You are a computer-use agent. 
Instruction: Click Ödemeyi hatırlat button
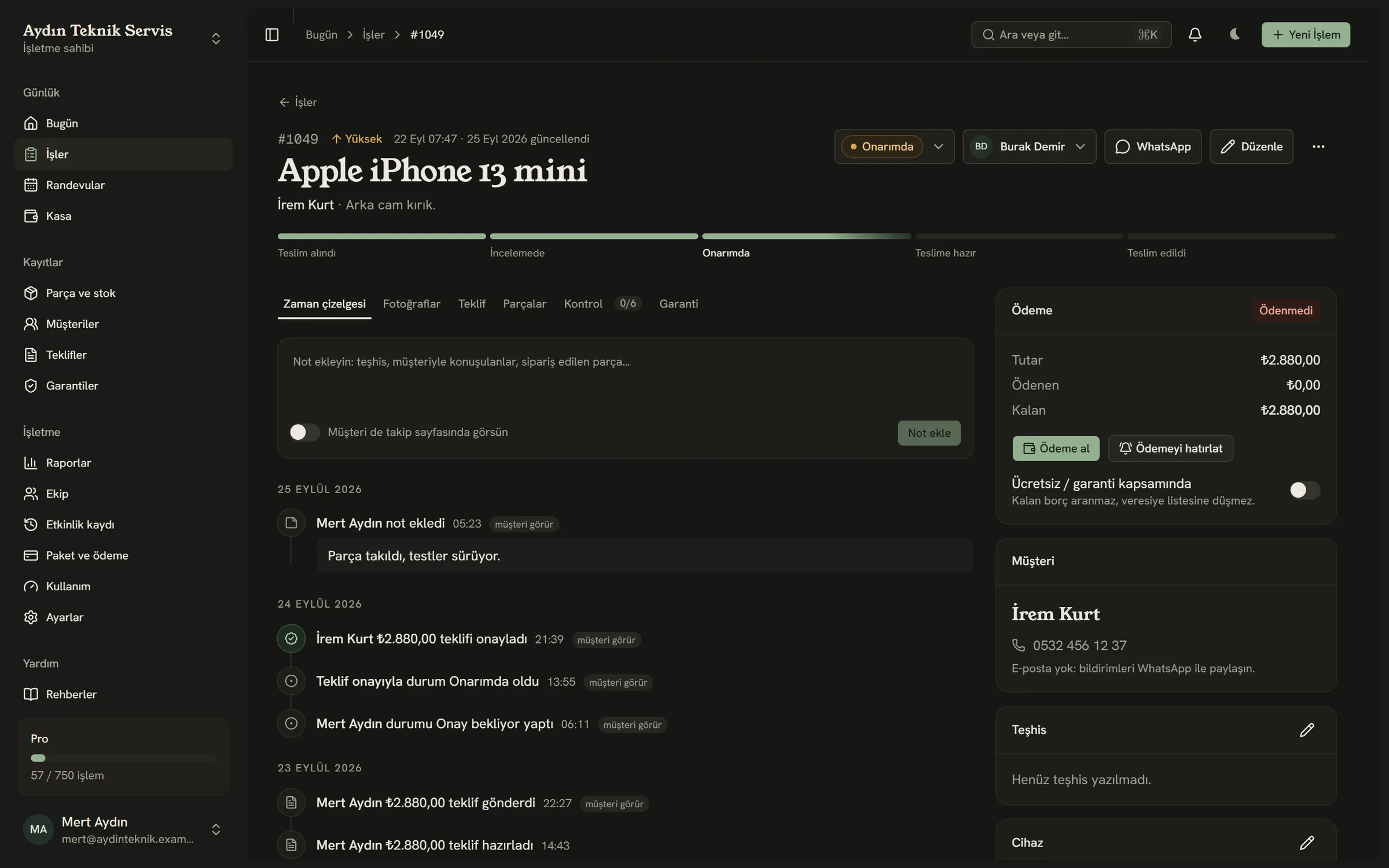1170,448
